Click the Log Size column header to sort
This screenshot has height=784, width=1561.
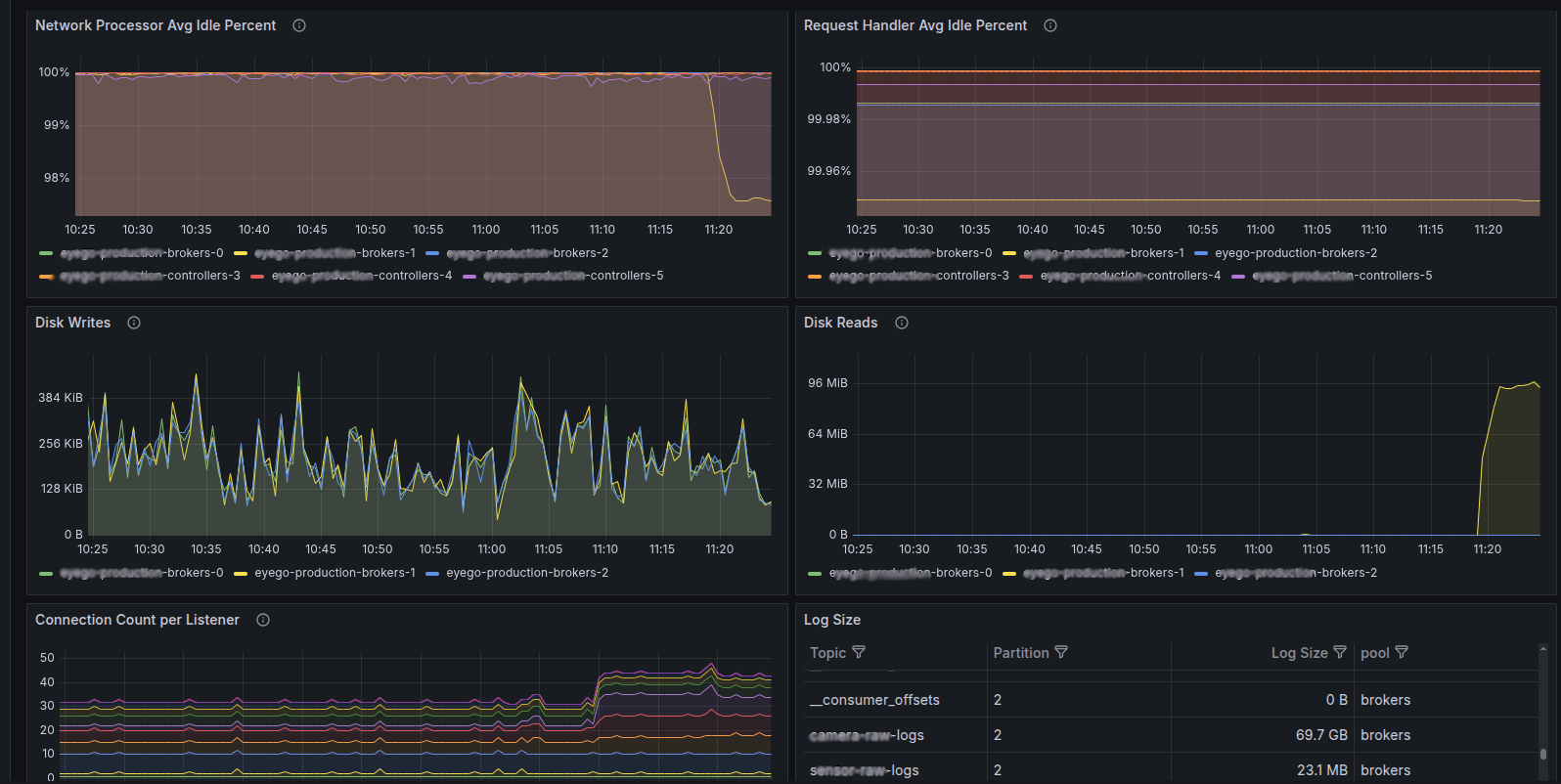tap(1299, 653)
